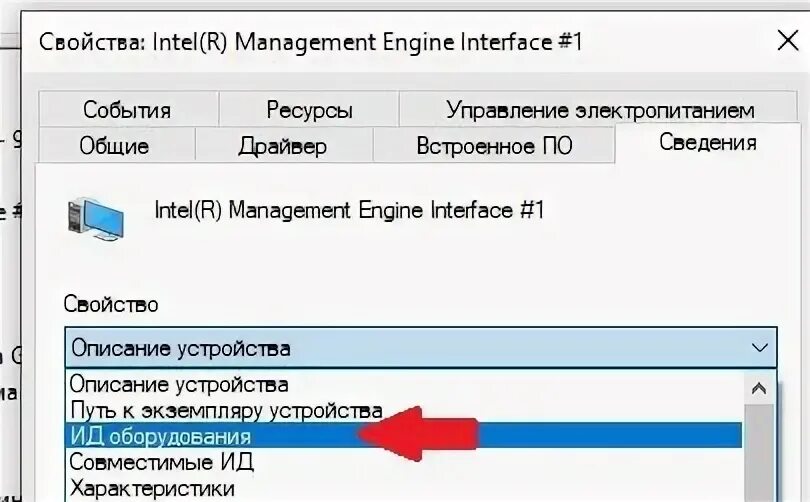Click the list scrollbar up arrow
Viewport: 810px width, 502px height.
click(x=760, y=387)
